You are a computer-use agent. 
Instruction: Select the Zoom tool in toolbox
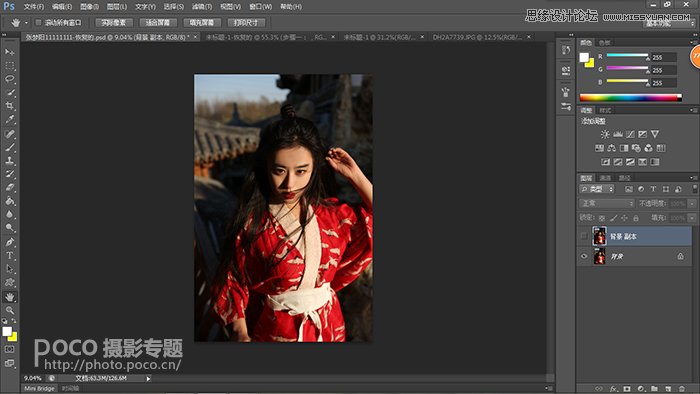[10, 310]
